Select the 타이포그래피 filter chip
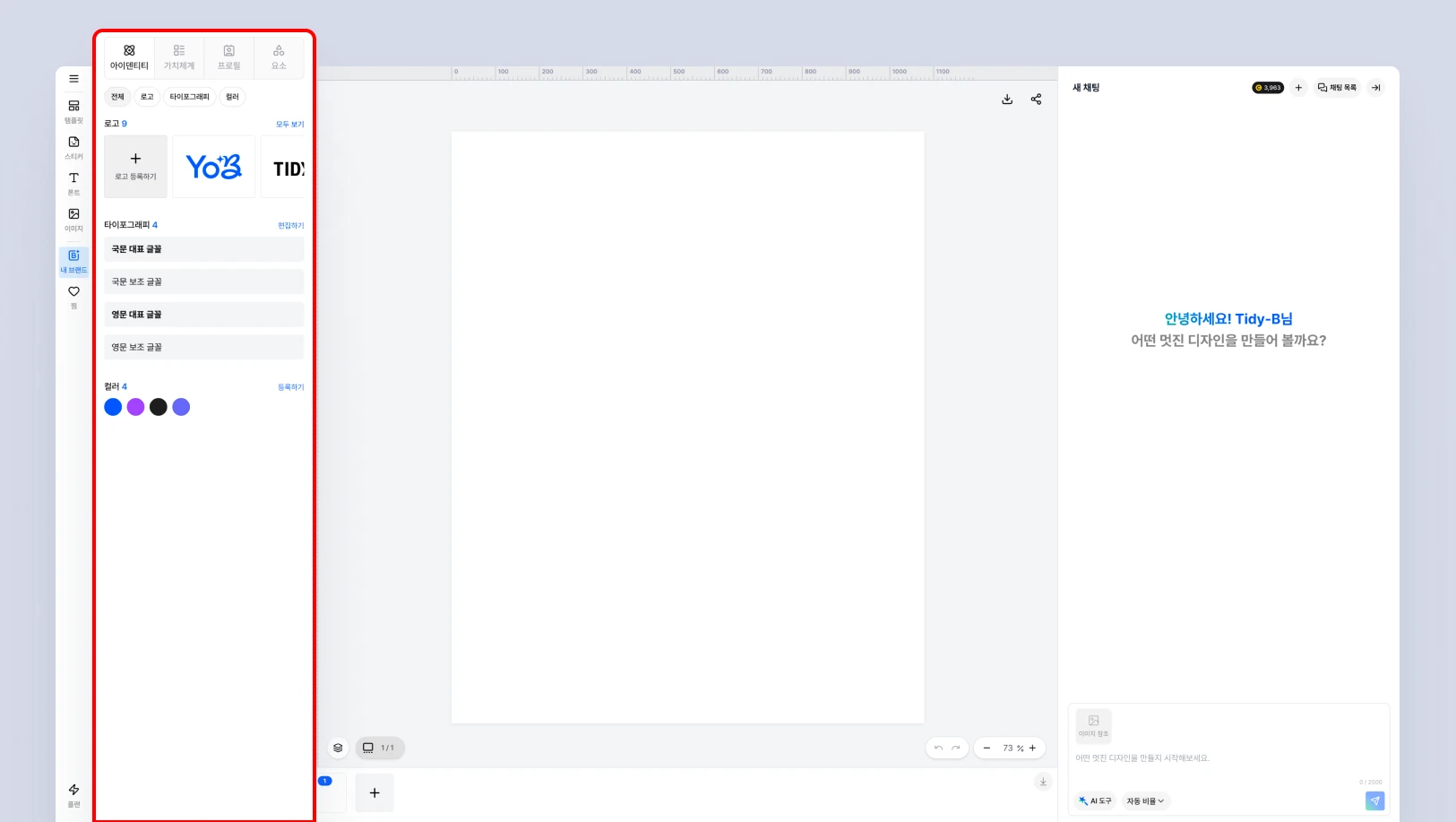1456x822 pixels. coord(189,97)
